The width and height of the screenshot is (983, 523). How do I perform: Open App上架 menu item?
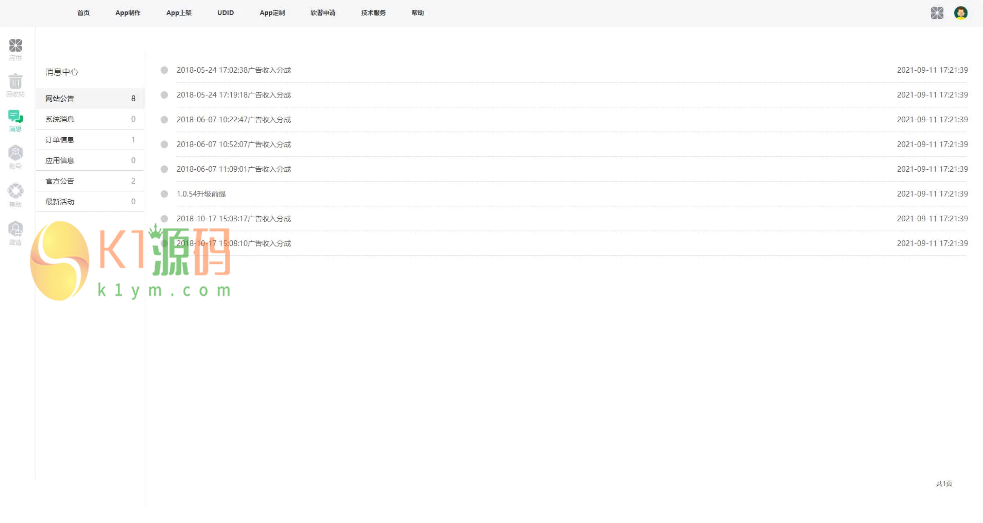(179, 13)
